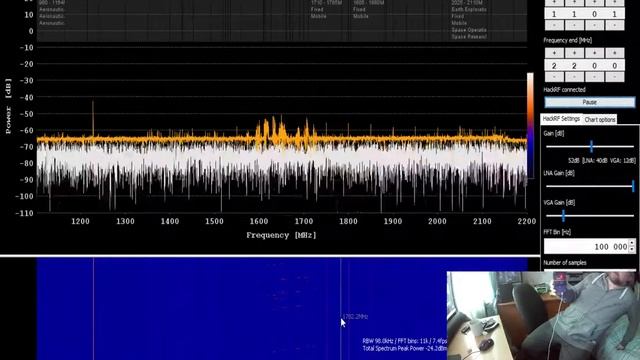The image size is (640, 360).
Task: Click the -110 power axis label
Action: pyautogui.click(x=24, y=213)
